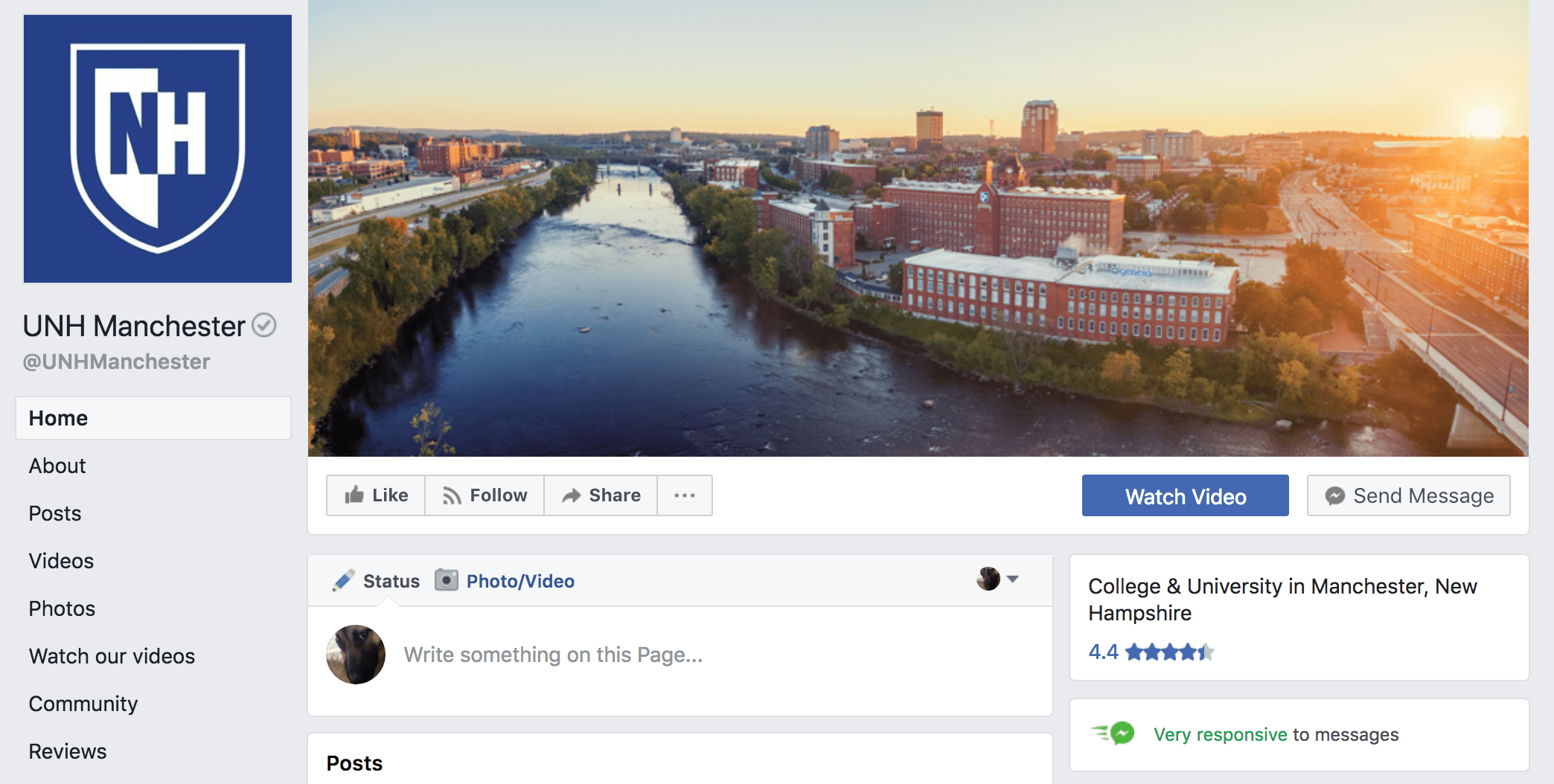Screen dimensions: 1554x784
Task: Toggle Follow for this page
Action: 485,495
